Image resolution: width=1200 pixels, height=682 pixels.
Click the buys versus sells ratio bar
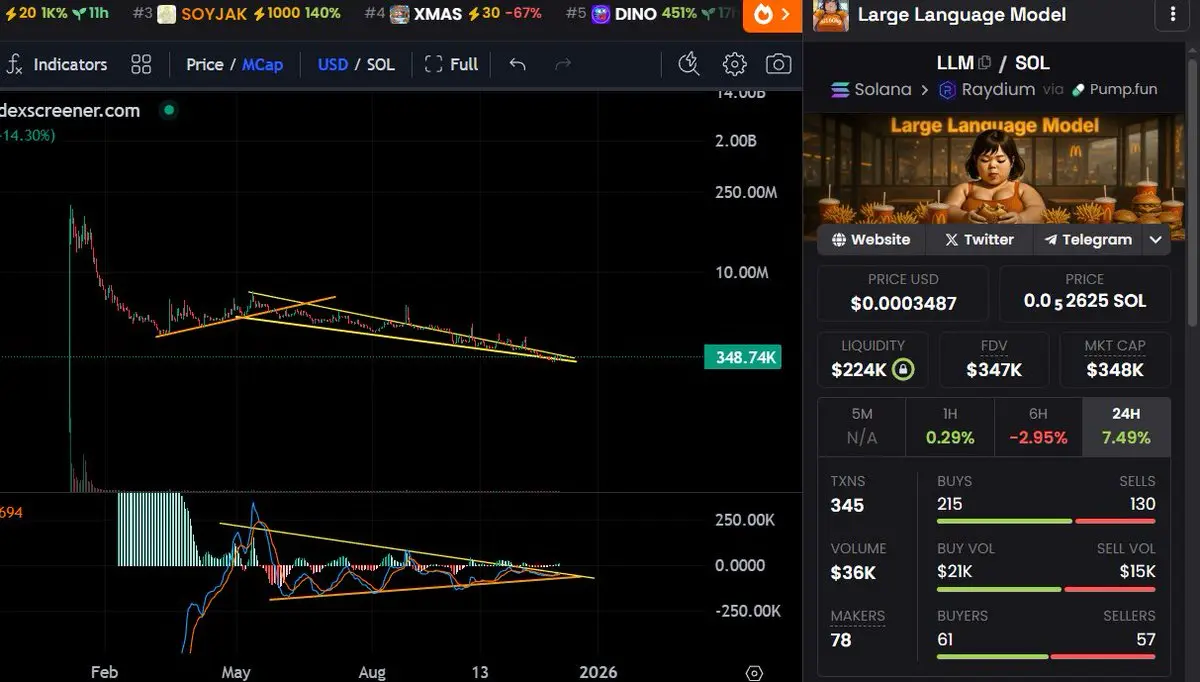point(1046,521)
